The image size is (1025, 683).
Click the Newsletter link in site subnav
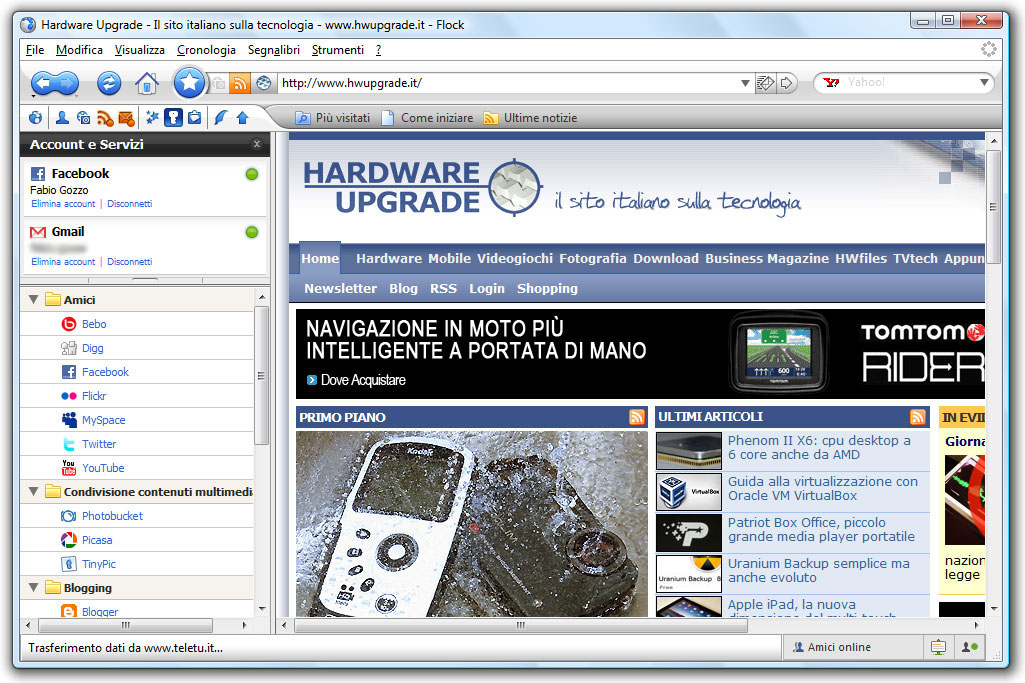point(341,288)
